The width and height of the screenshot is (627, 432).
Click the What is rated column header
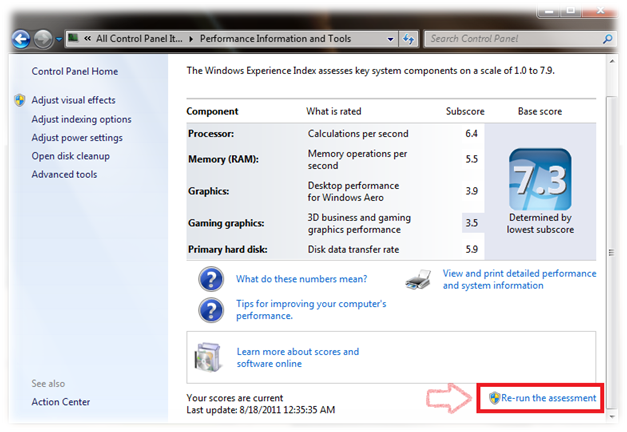click(x=334, y=111)
